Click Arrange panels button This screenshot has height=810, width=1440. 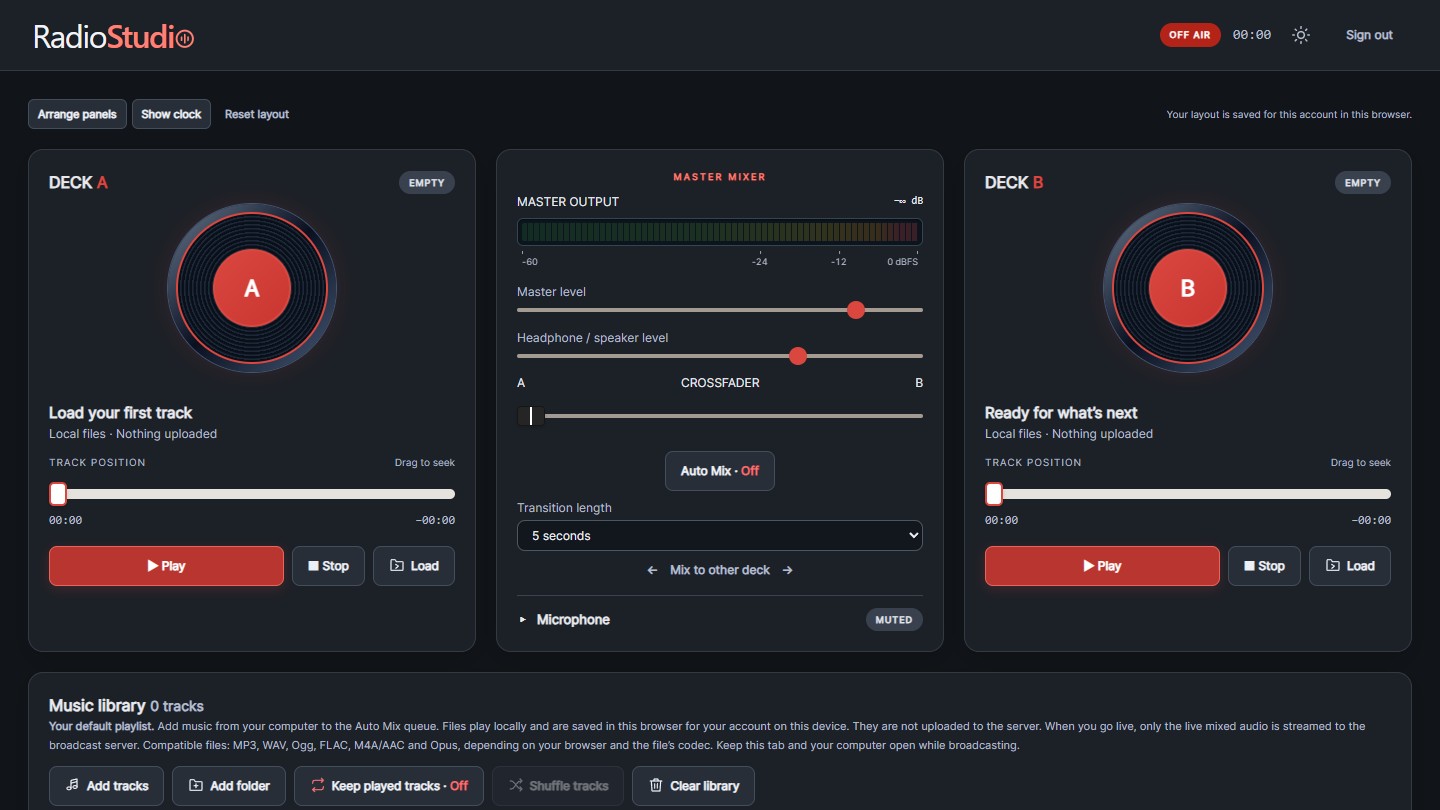click(78, 114)
